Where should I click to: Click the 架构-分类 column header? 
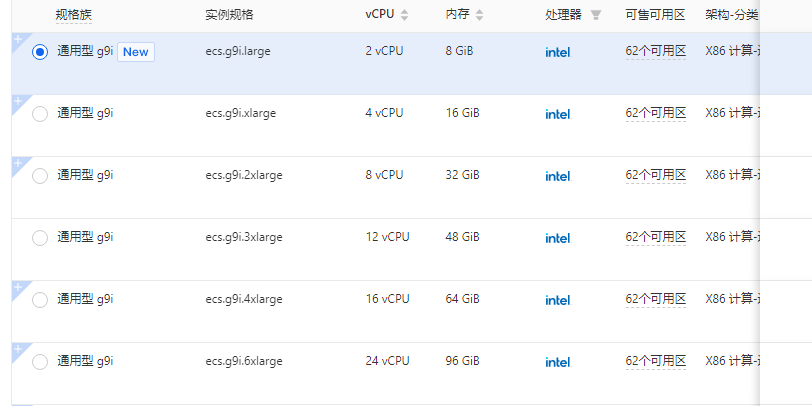pos(731,15)
